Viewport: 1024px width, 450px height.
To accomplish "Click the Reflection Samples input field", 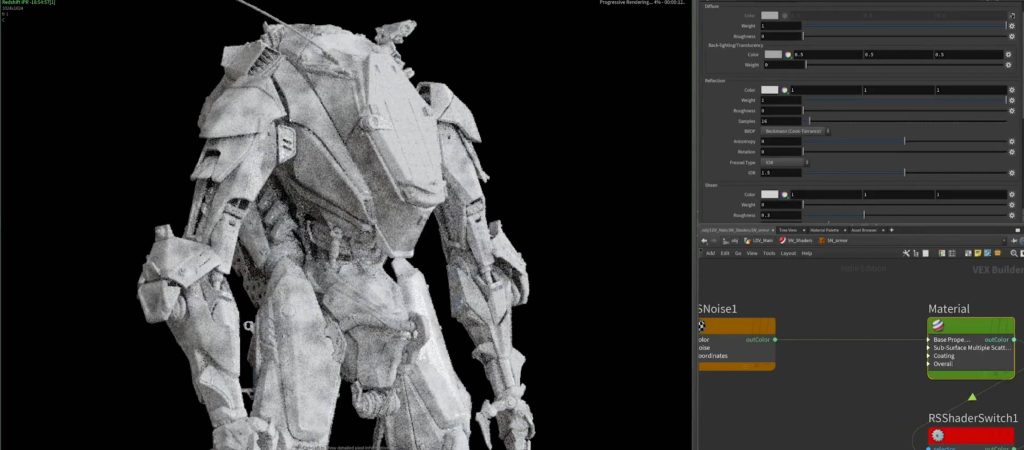I will [x=780, y=120].
